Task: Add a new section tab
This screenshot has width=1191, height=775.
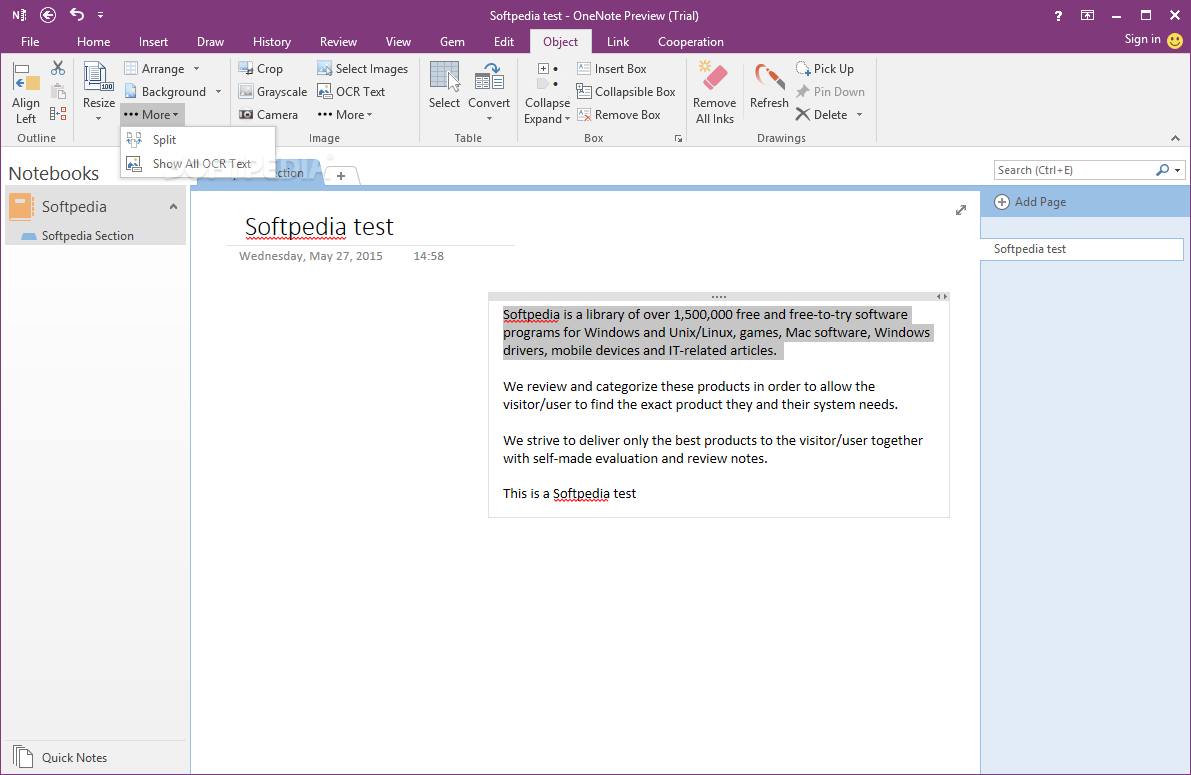Action: point(341,176)
